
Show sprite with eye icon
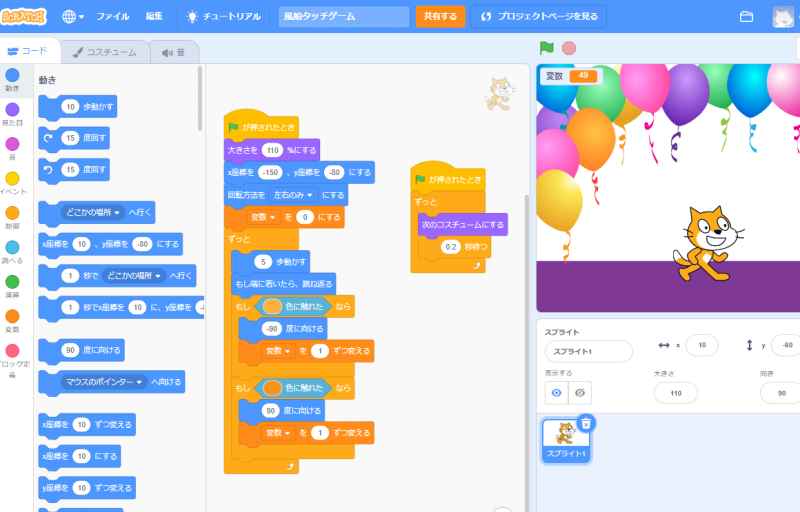[557, 393]
